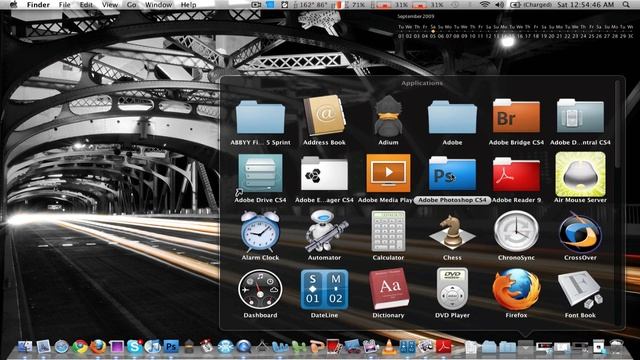The image size is (640, 360).
Task: Open the Edit menu
Action: click(x=86, y=4)
